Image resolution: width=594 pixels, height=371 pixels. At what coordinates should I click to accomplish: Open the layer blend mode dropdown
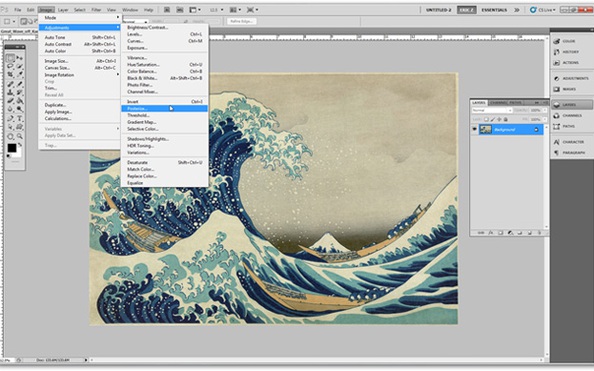[x=492, y=110]
